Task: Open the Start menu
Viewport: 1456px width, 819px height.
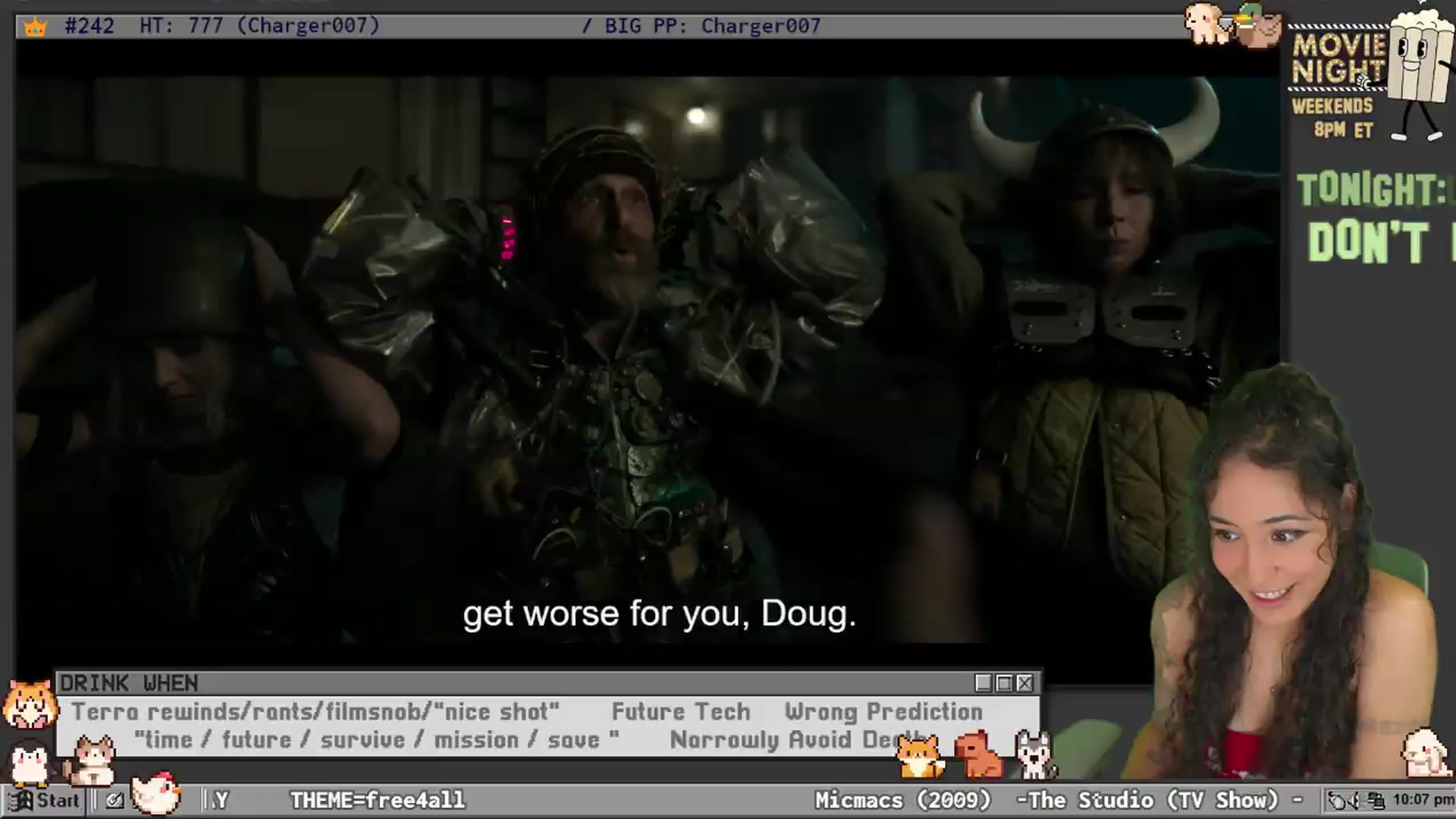Action: point(45,800)
